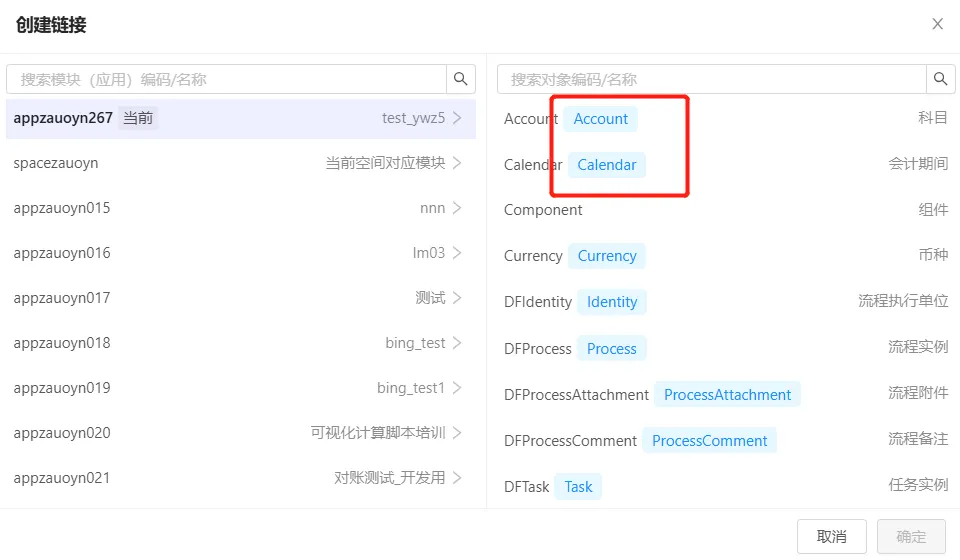The height and width of the screenshot is (560, 960).
Task: Choose the appzauoyn021 对账测试 module
Action: (238, 478)
